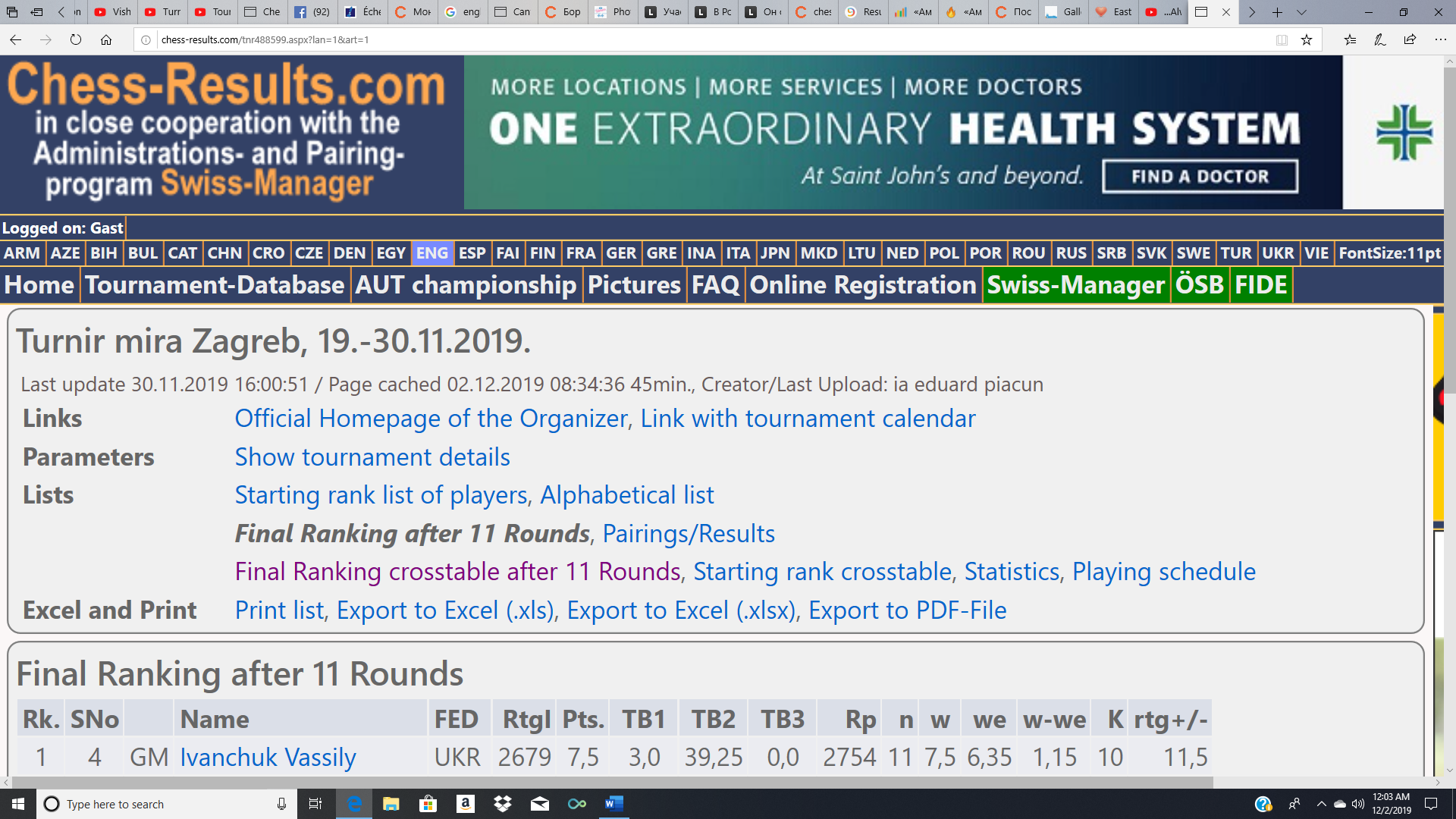The height and width of the screenshot is (819, 1456).
Task: Click the Add notes pen icon
Action: 1379,39
